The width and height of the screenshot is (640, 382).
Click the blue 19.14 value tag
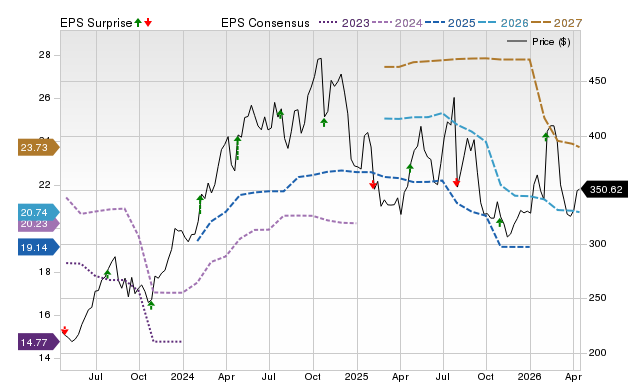38,247
